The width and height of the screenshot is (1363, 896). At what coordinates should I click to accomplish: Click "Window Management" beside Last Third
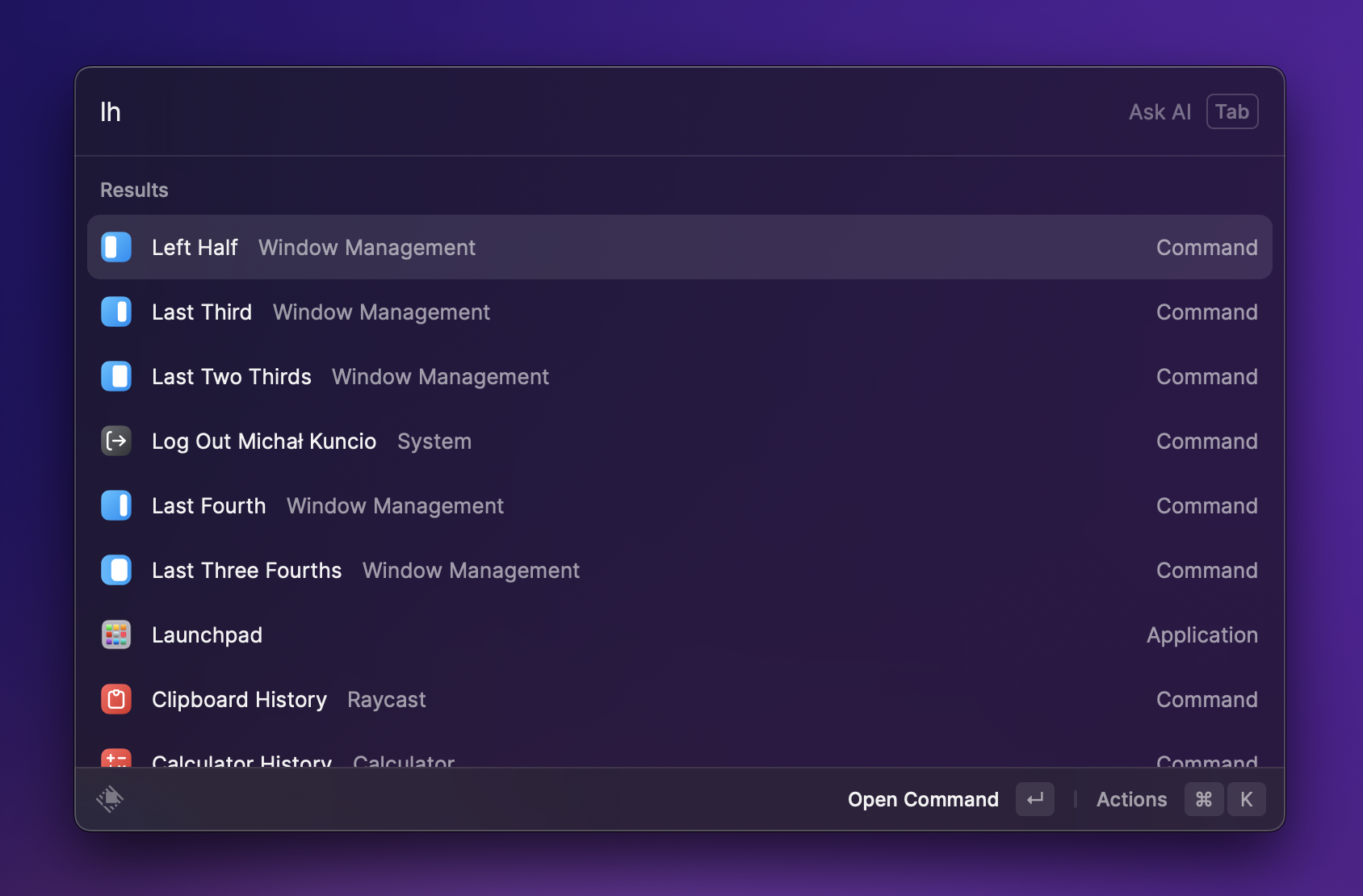click(381, 312)
